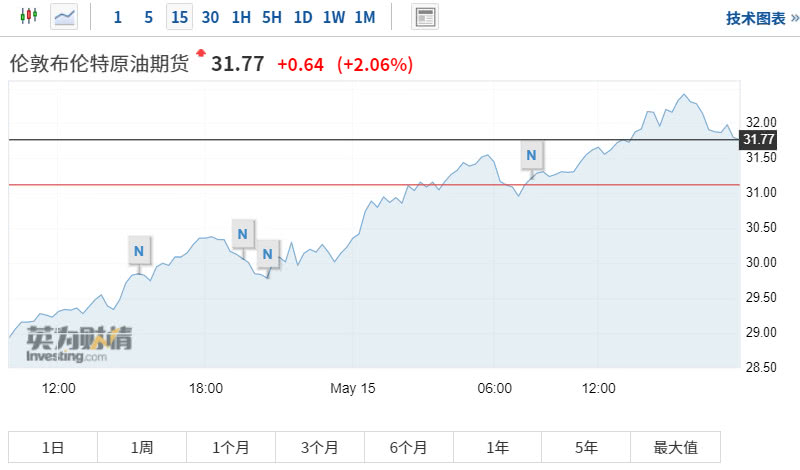Image resolution: width=800 pixels, height=470 pixels.
Task: Choose the 1H interval
Action: point(241,17)
